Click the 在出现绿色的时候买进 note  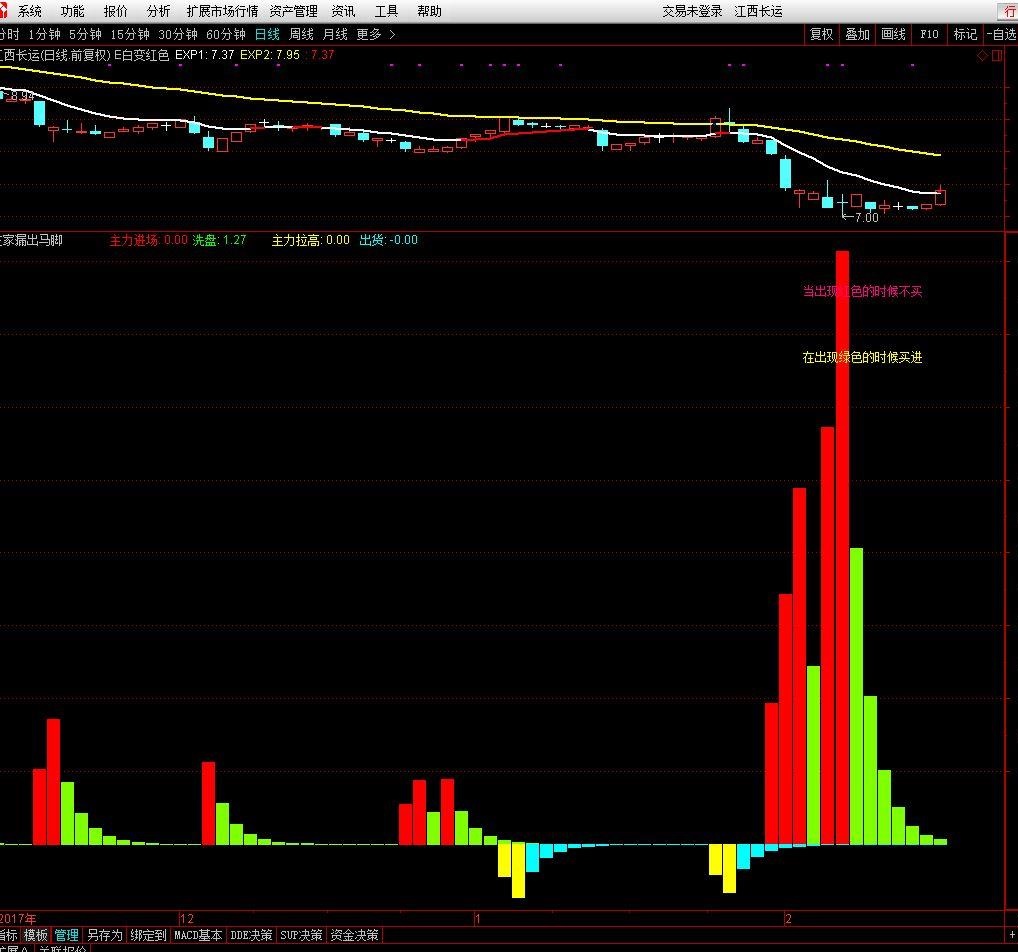click(x=862, y=357)
